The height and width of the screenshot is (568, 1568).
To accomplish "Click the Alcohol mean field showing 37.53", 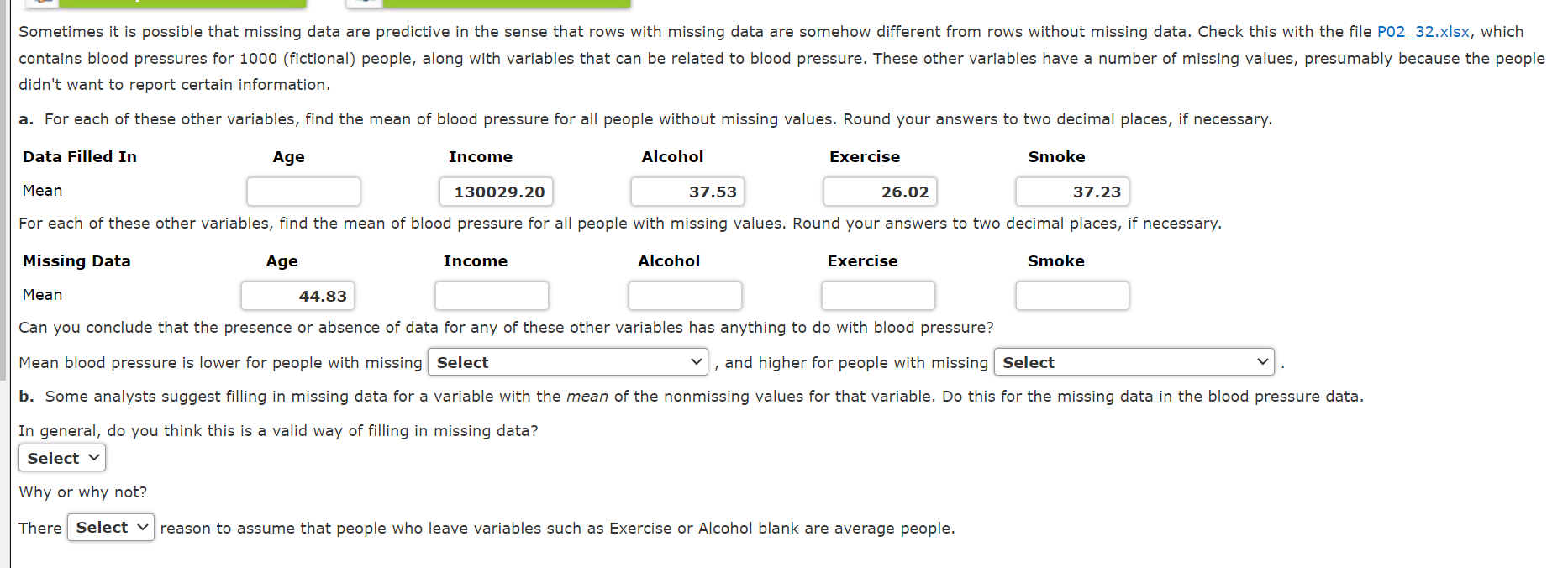I will [x=687, y=192].
